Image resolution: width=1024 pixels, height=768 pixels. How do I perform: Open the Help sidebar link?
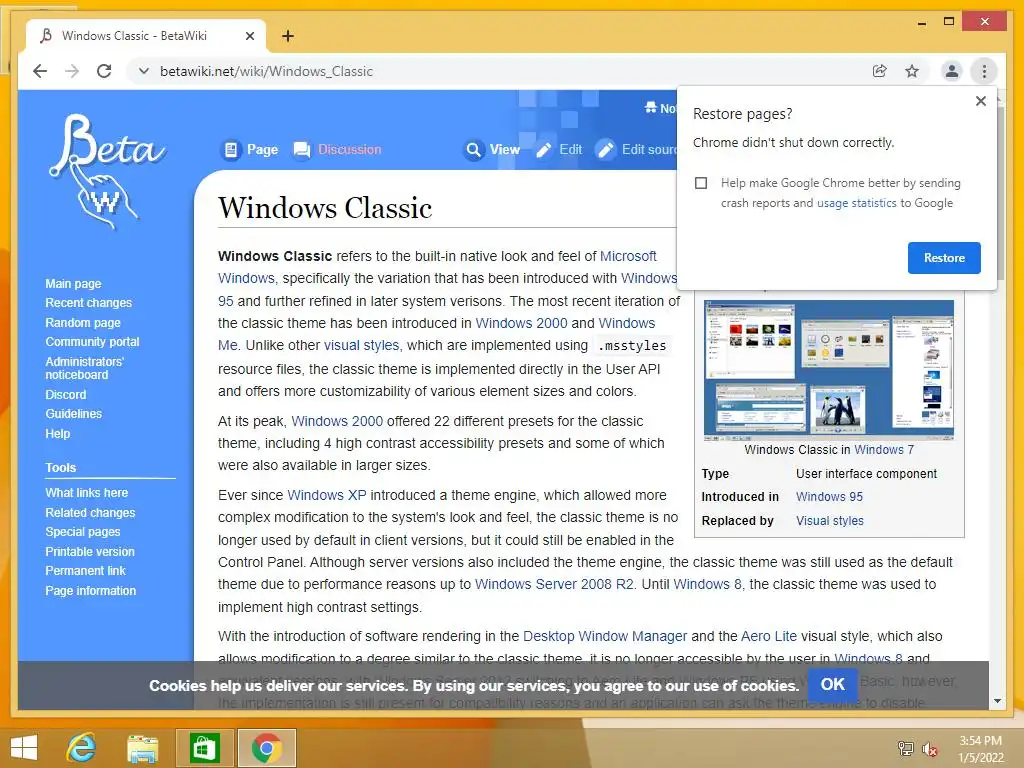click(x=57, y=434)
